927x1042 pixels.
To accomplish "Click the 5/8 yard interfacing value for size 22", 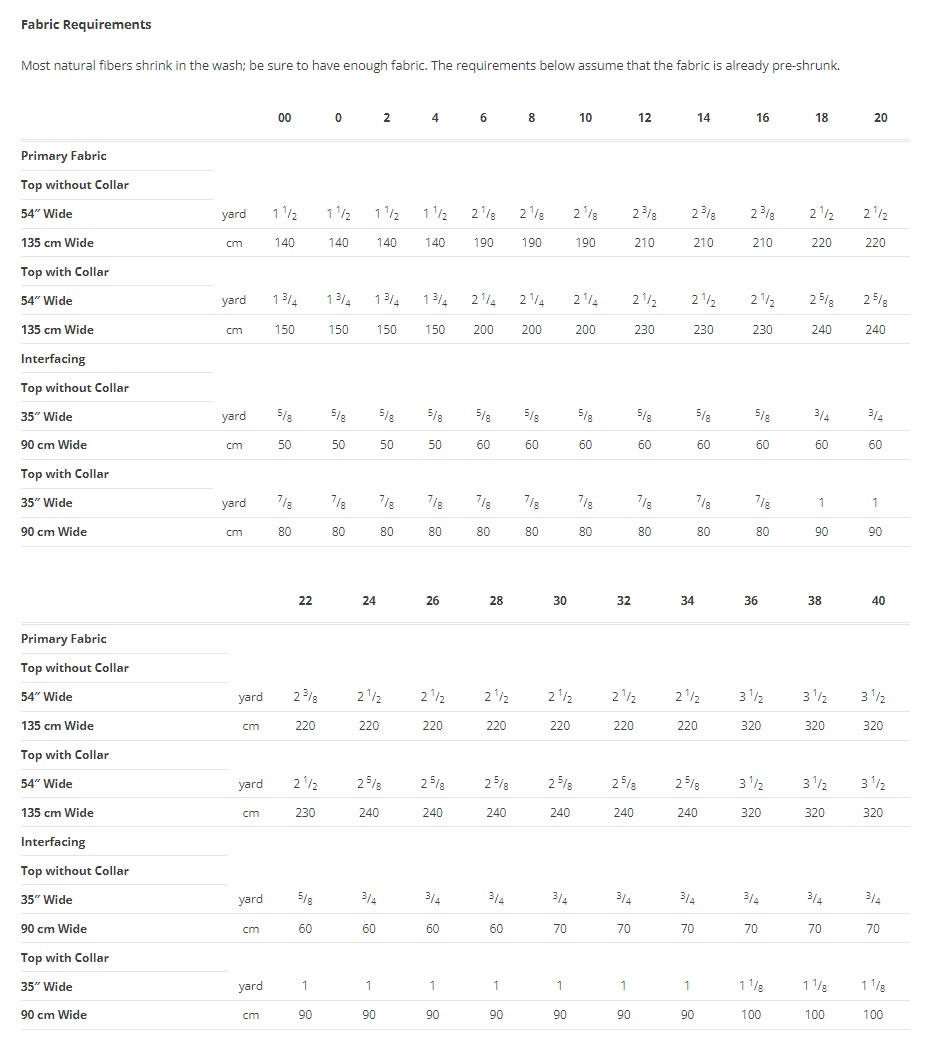I will (305, 899).
